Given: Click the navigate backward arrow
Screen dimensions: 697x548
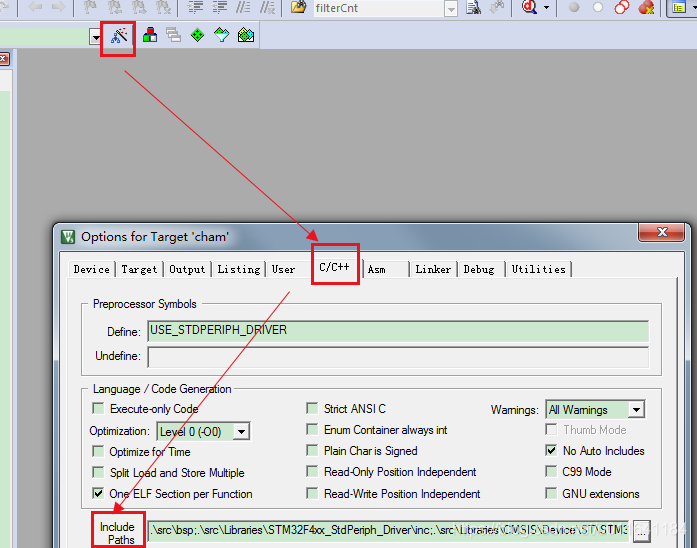Looking at the screenshot, I should [x=35, y=7].
